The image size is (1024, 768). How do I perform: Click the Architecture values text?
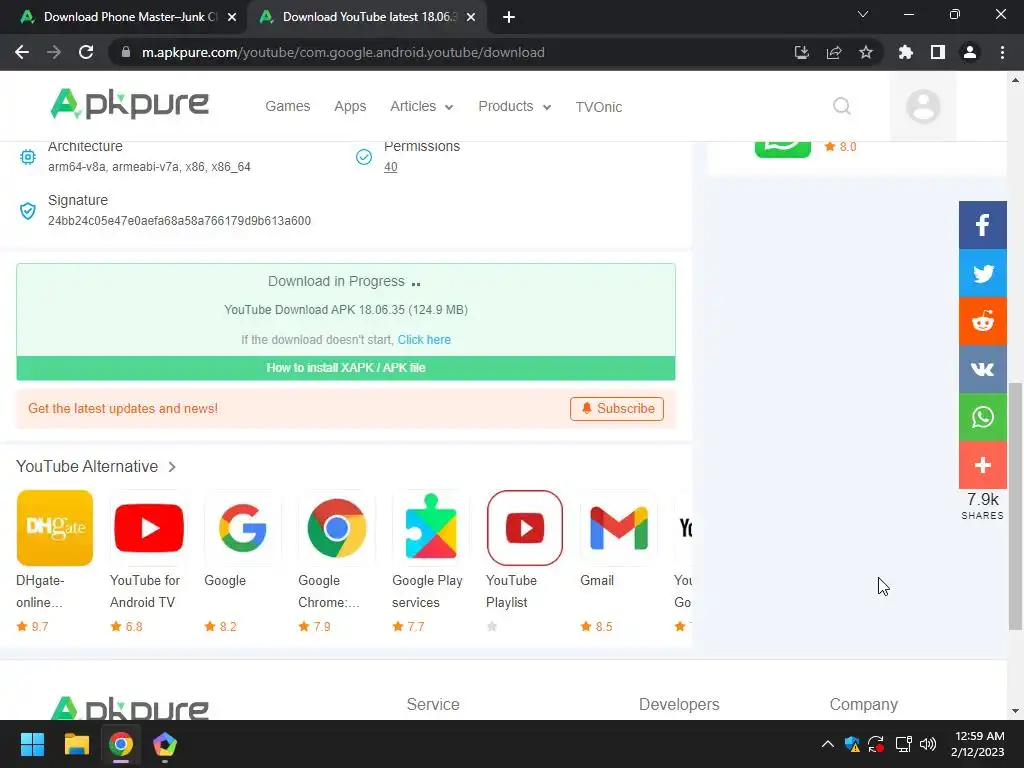(149, 167)
